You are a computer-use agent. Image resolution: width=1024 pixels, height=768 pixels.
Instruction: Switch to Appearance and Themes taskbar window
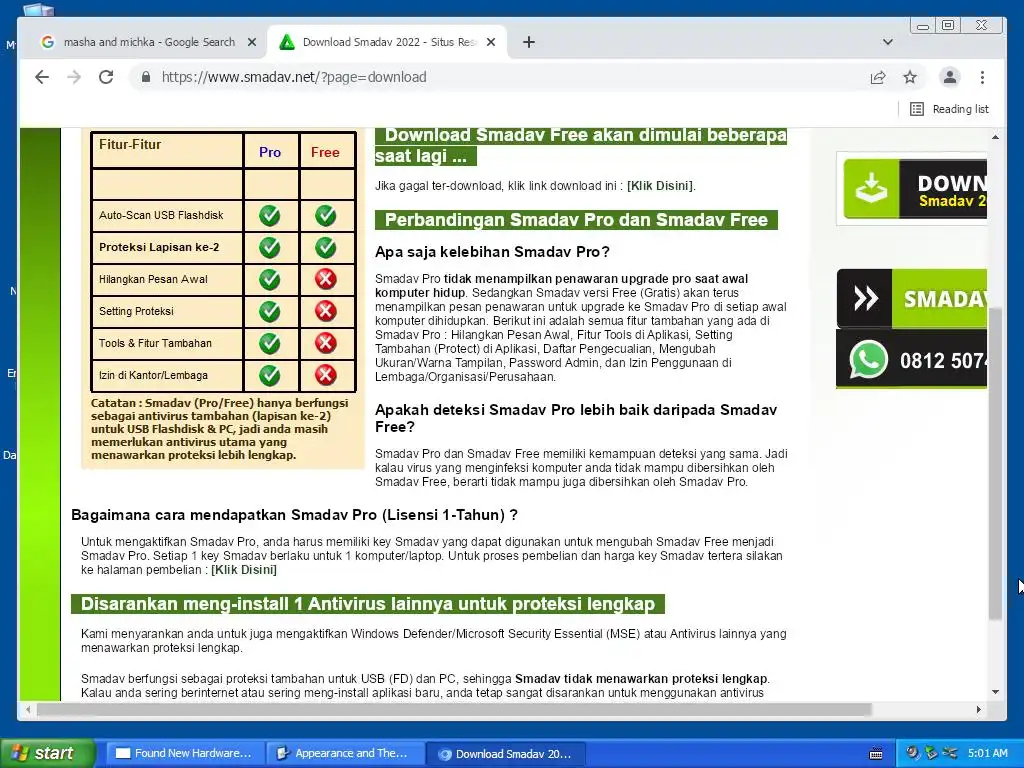345,754
